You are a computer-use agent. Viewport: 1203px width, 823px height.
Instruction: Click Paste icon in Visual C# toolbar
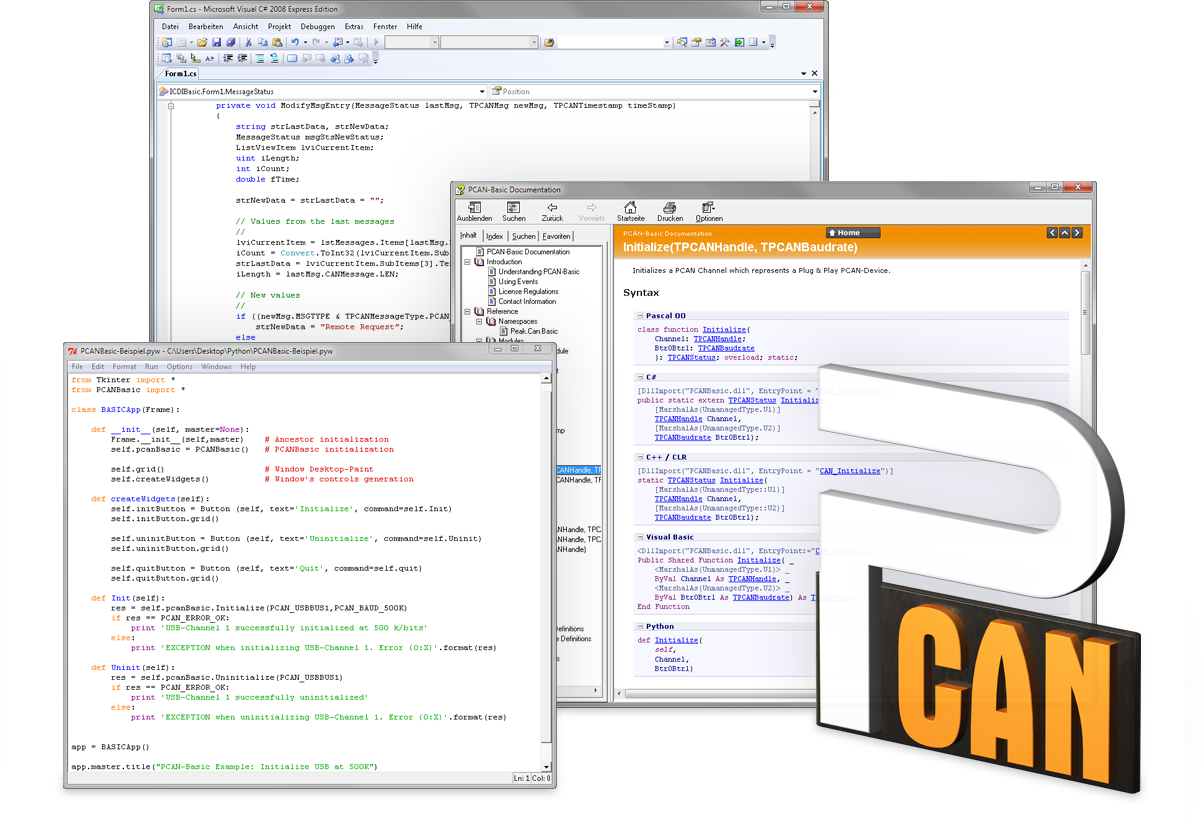point(277,42)
